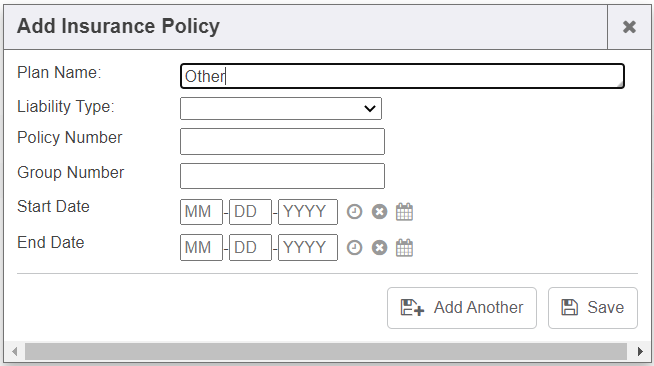Click the Liability Type dropdown arrow
654x366 pixels.
(x=370, y=109)
